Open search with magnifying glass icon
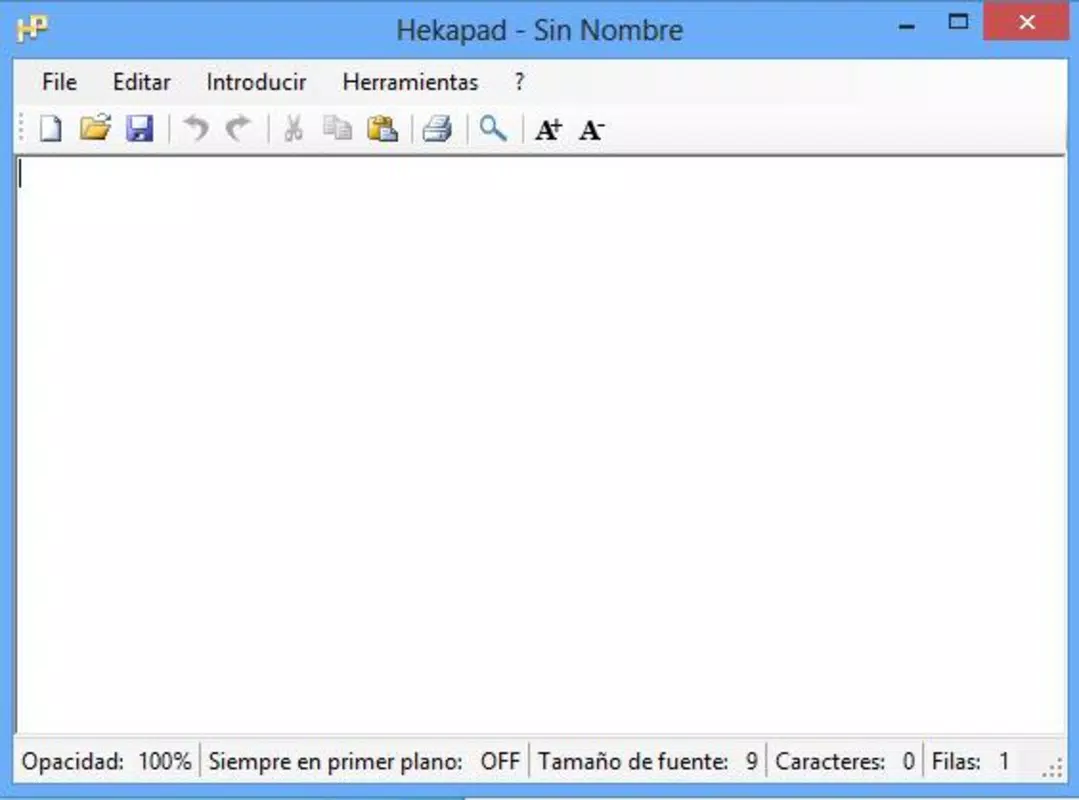 click(493, 129)
